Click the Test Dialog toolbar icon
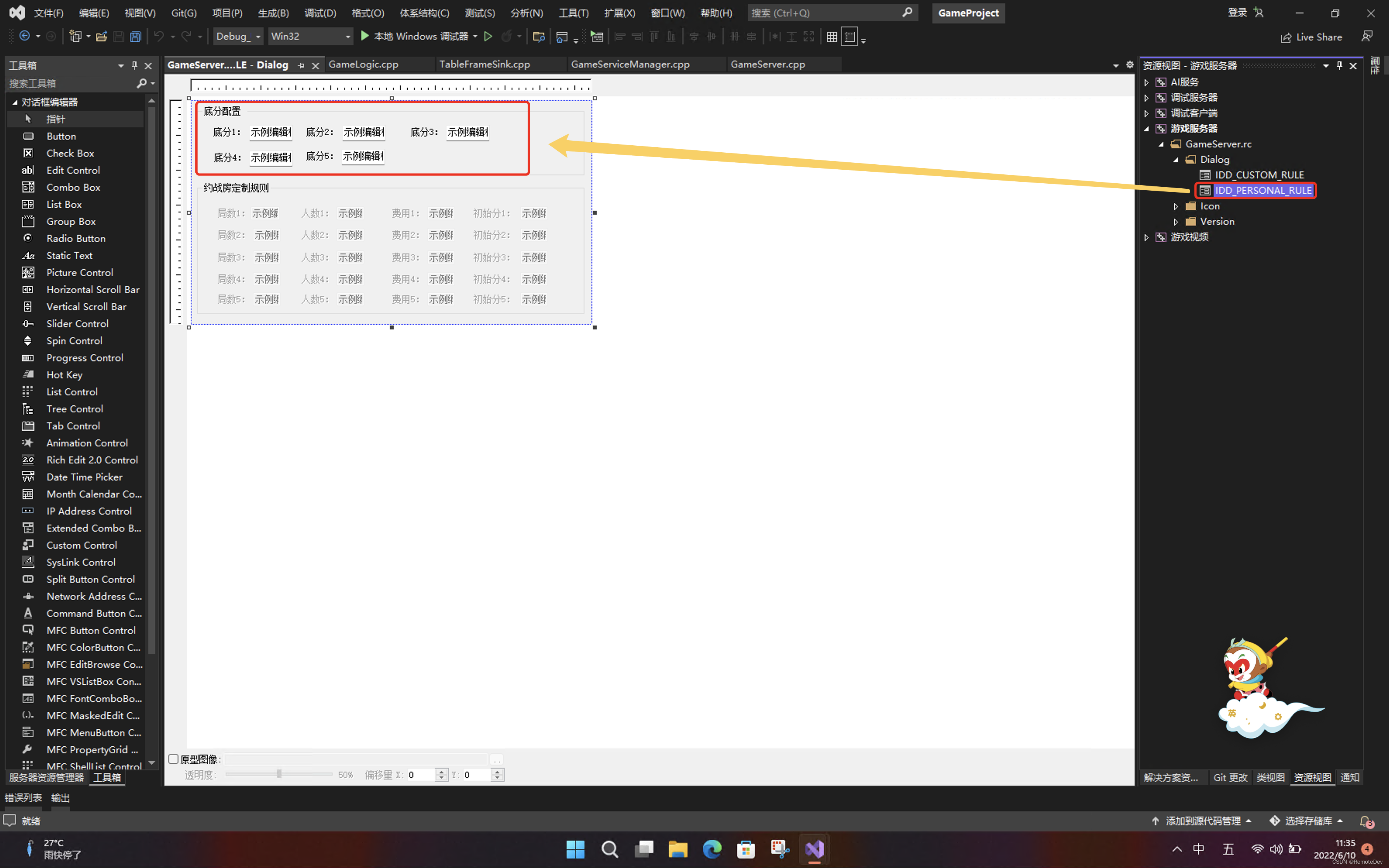This screenshot has width=1389, height=868. click(597, 37)
